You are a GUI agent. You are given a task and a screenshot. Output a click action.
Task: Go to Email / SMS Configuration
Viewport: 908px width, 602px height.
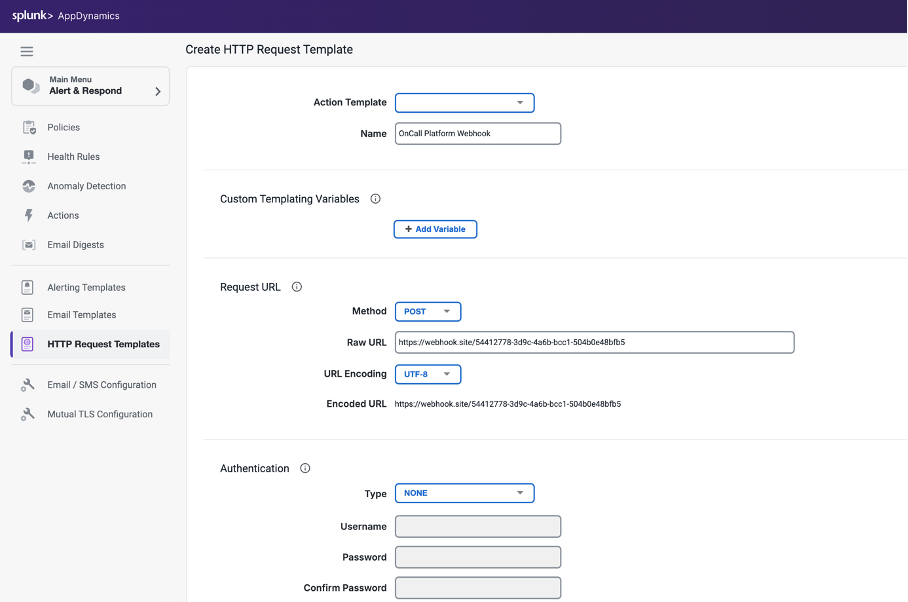tap(101, 385)
